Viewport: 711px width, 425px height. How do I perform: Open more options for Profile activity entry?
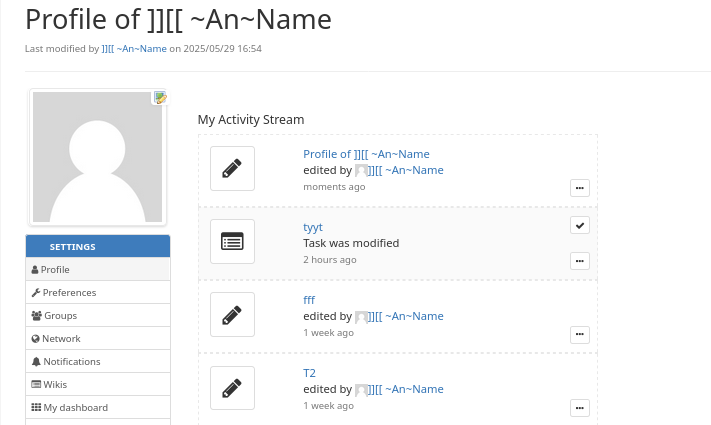point(580,188)
